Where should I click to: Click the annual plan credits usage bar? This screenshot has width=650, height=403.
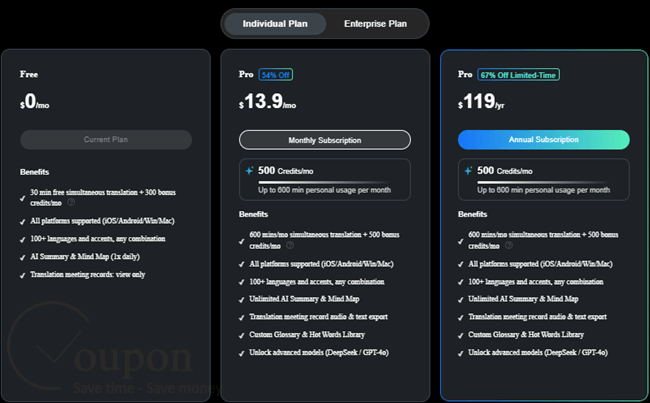click(x=543, y=182)
